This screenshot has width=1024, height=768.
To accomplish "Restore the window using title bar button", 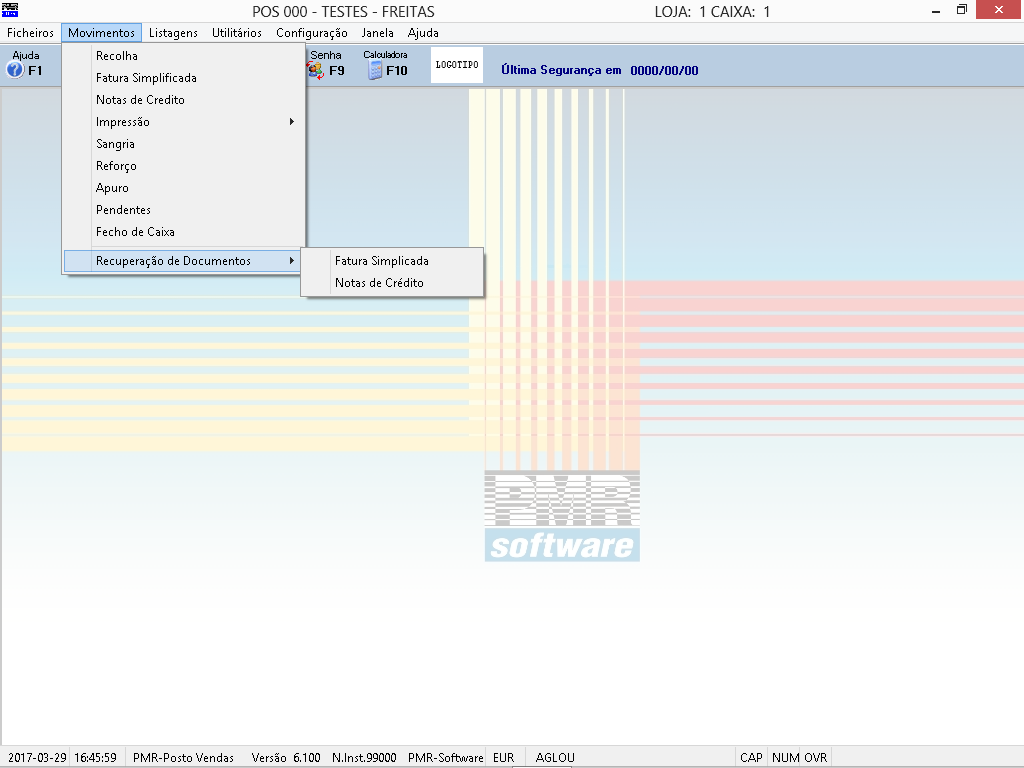I will point(962,10).
